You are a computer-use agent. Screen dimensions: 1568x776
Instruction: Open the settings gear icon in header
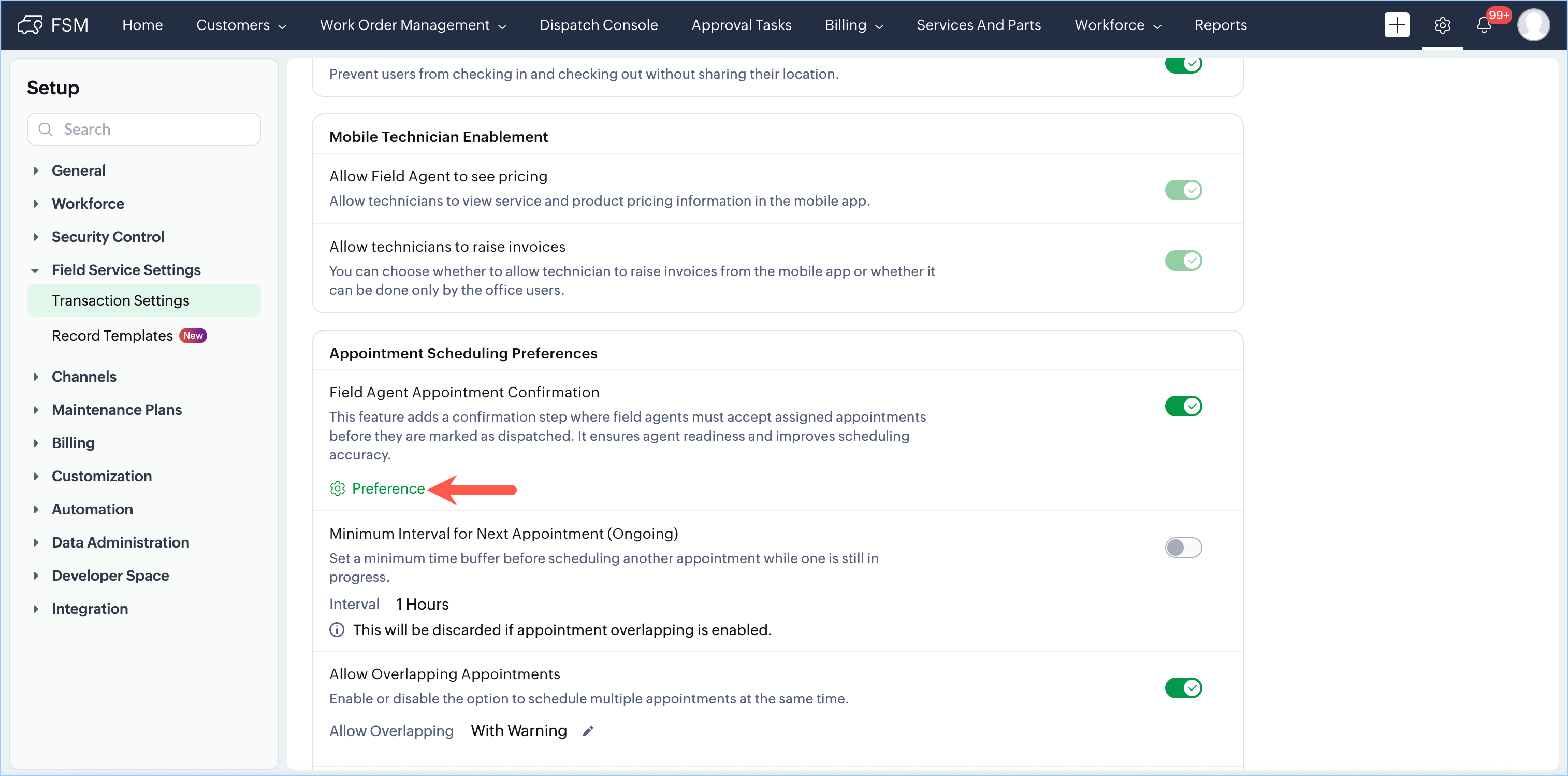click(x=1442, y=25)
